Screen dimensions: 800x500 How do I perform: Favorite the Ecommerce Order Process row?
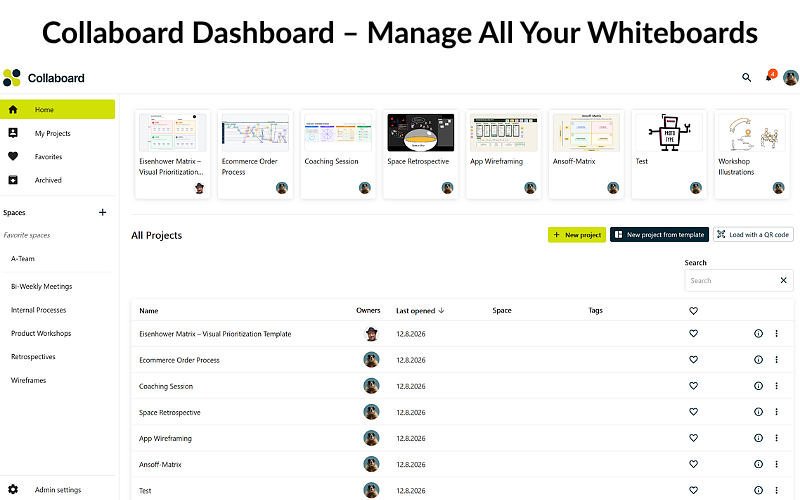coord(693,359)
